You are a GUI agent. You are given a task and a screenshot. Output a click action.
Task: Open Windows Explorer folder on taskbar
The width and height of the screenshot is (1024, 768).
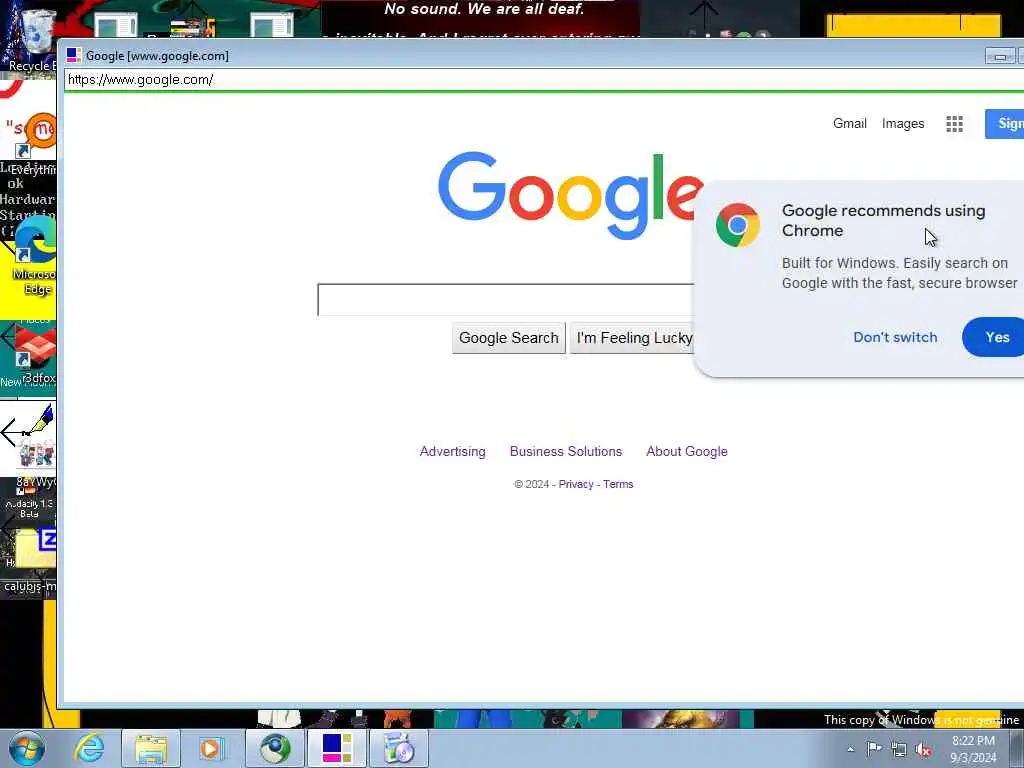tap(151, 748)
